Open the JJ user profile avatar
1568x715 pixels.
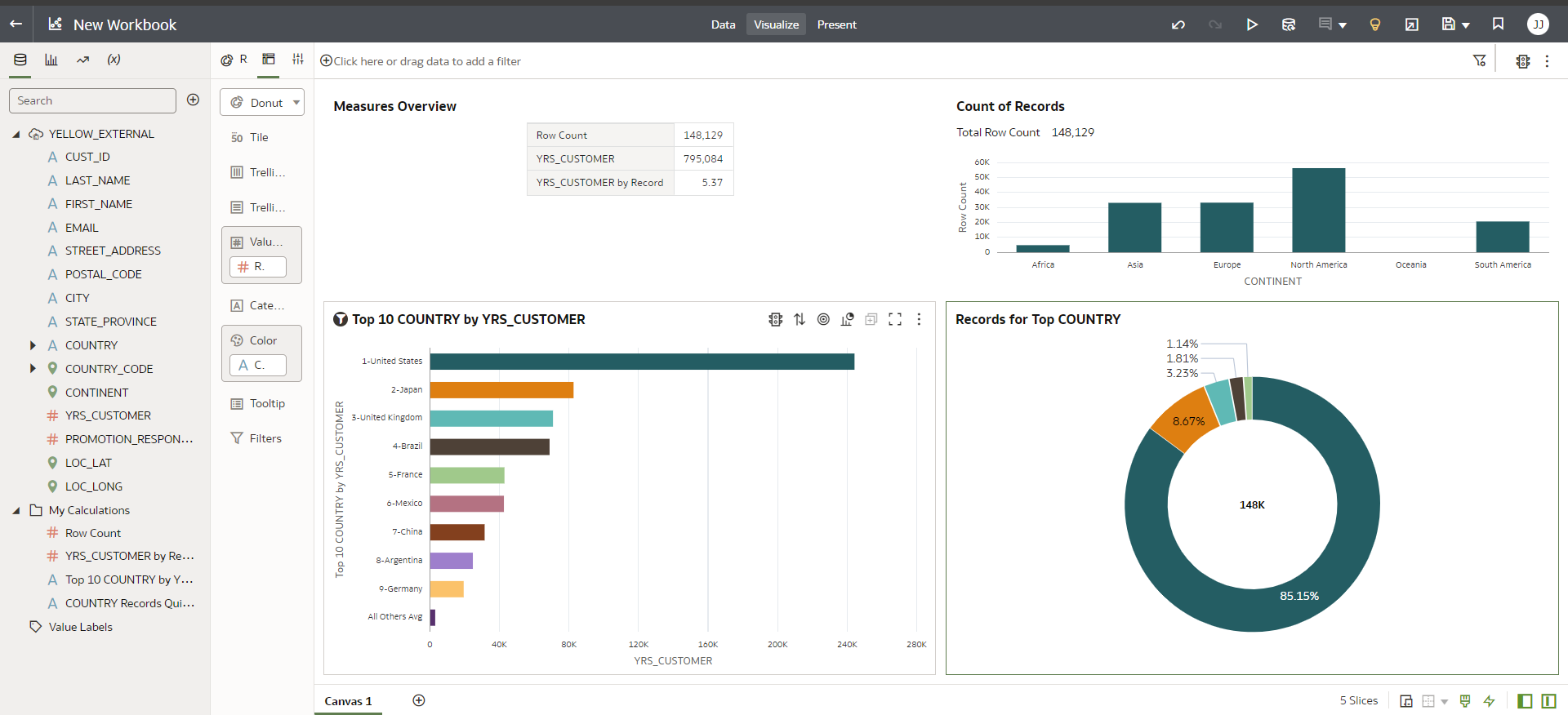tap(1538, 24)
